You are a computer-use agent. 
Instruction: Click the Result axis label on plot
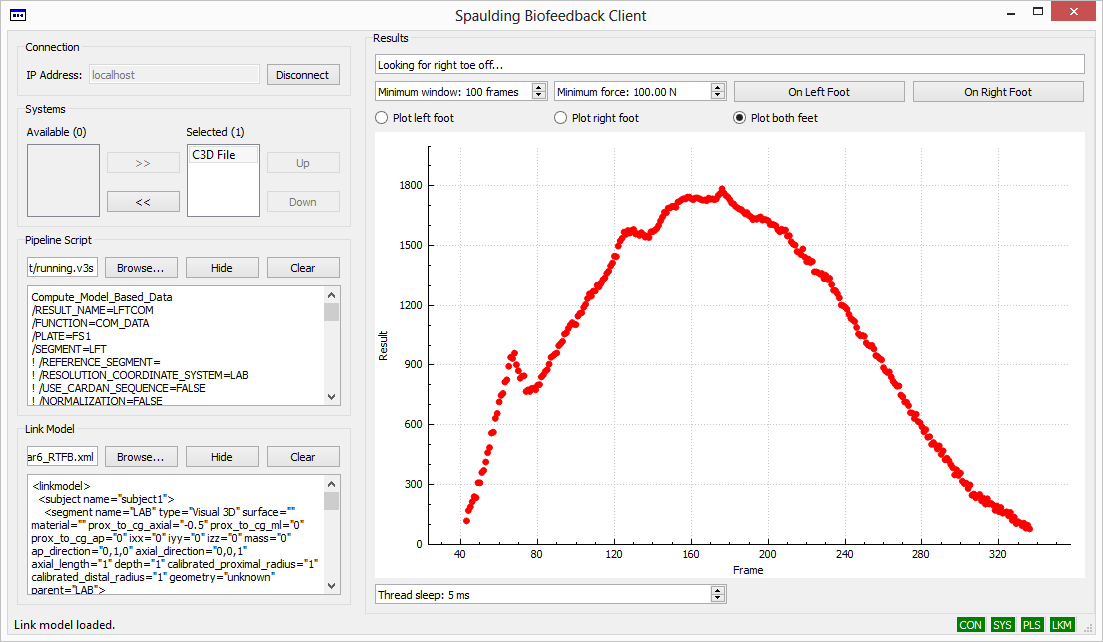click(x=383, y=346)
